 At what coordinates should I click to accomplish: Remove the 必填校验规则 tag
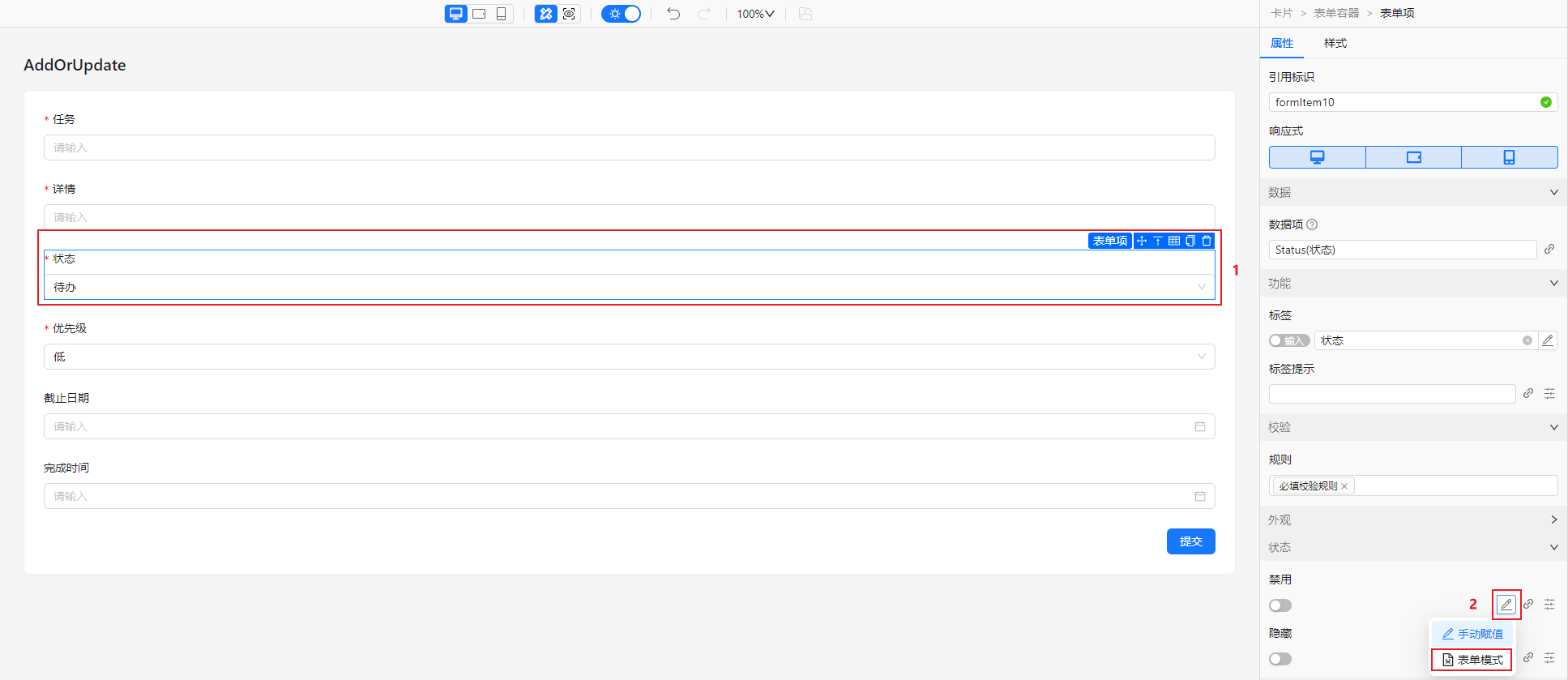(1344, 486)
